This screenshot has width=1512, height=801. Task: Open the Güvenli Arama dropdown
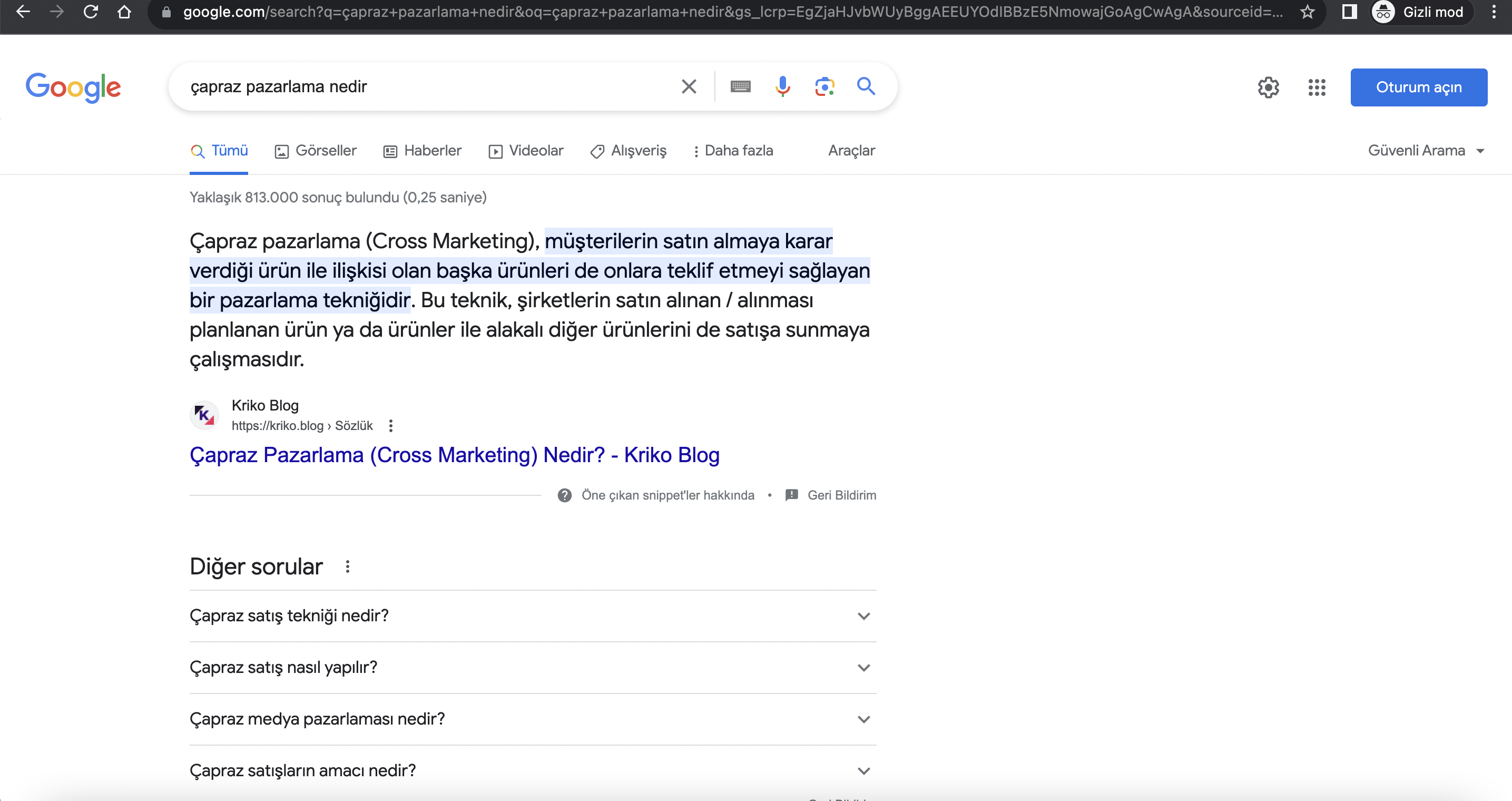[x=1426, y=151]
